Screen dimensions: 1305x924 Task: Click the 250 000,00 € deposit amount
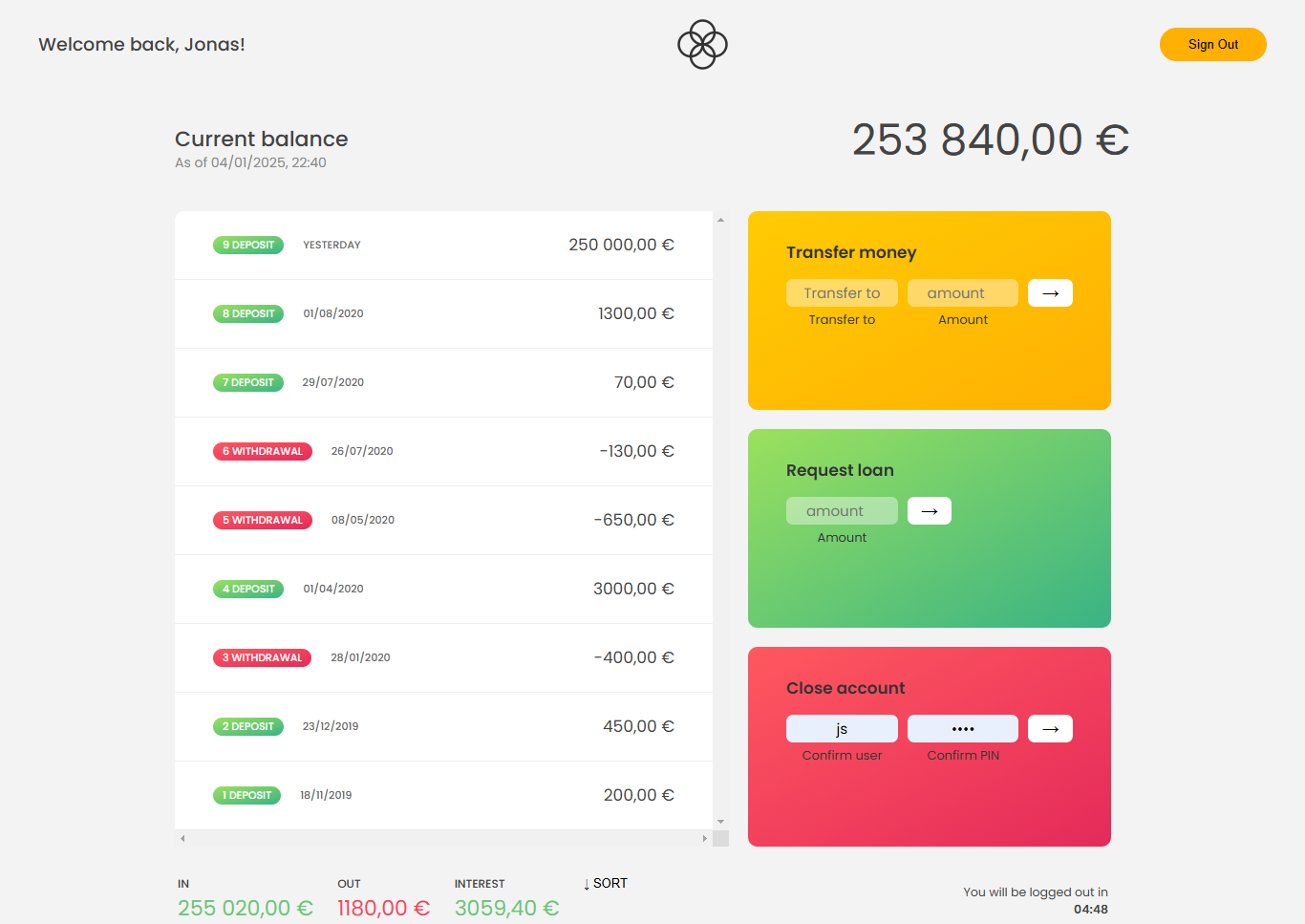point(621,245)
